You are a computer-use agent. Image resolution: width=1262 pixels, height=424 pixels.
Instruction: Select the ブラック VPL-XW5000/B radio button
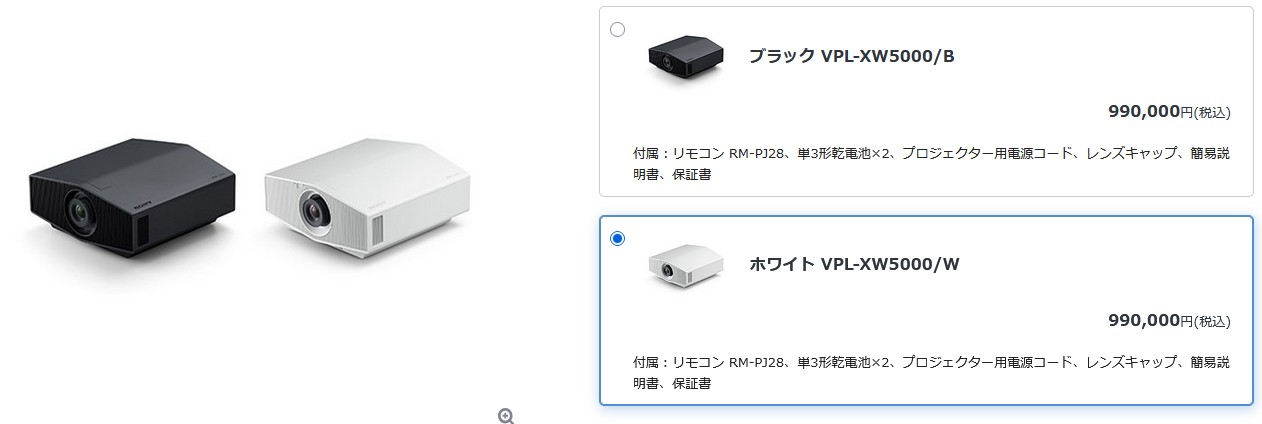(x=617, y=30)
